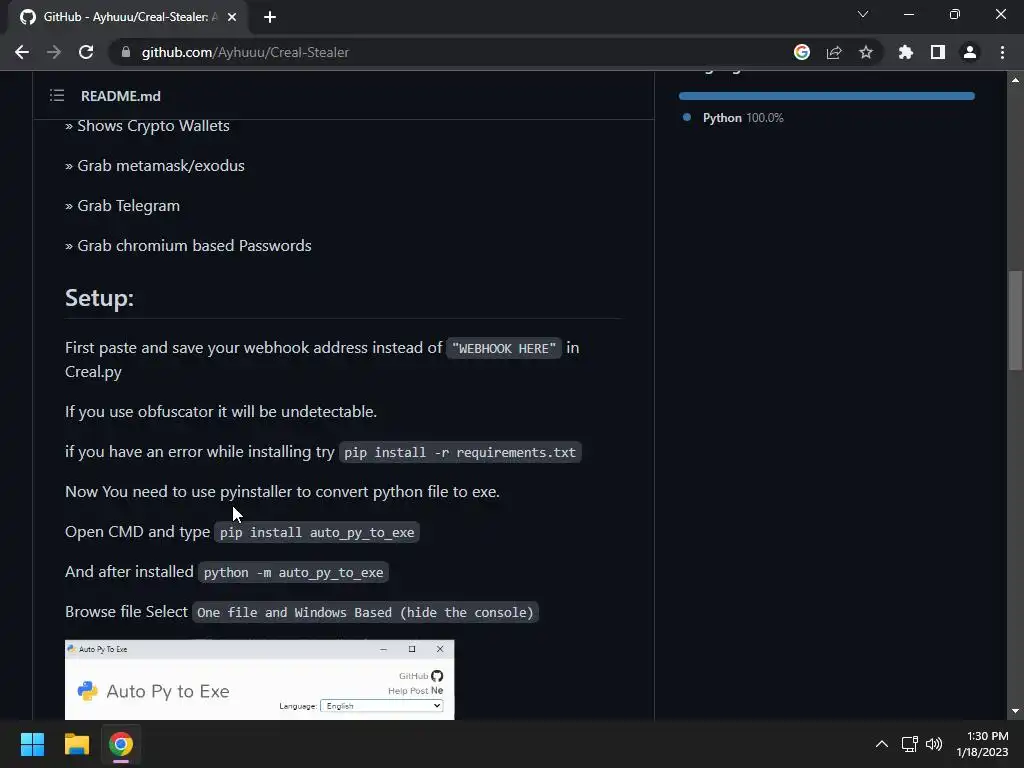Click the share page icon
Image resolution: width=1024 pixels, height=768 pixels.
click(834, 52)
